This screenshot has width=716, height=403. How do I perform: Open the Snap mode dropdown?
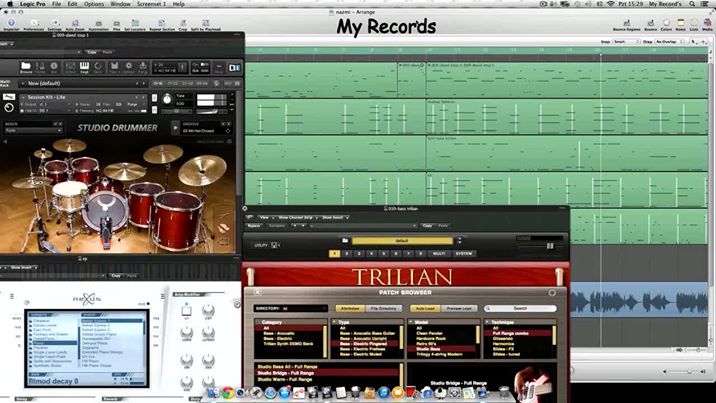tap(628, 42)
